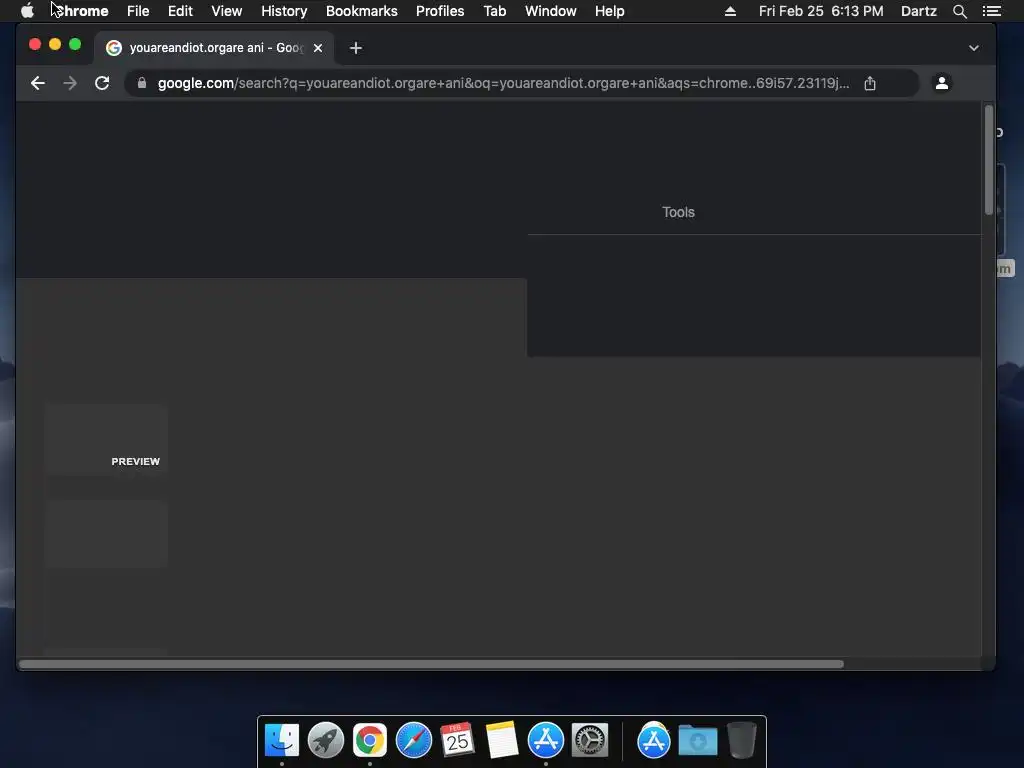Open Calendar showing 25 in the Dock
The height and width of the screenshot is (768, 1024).
457,740
